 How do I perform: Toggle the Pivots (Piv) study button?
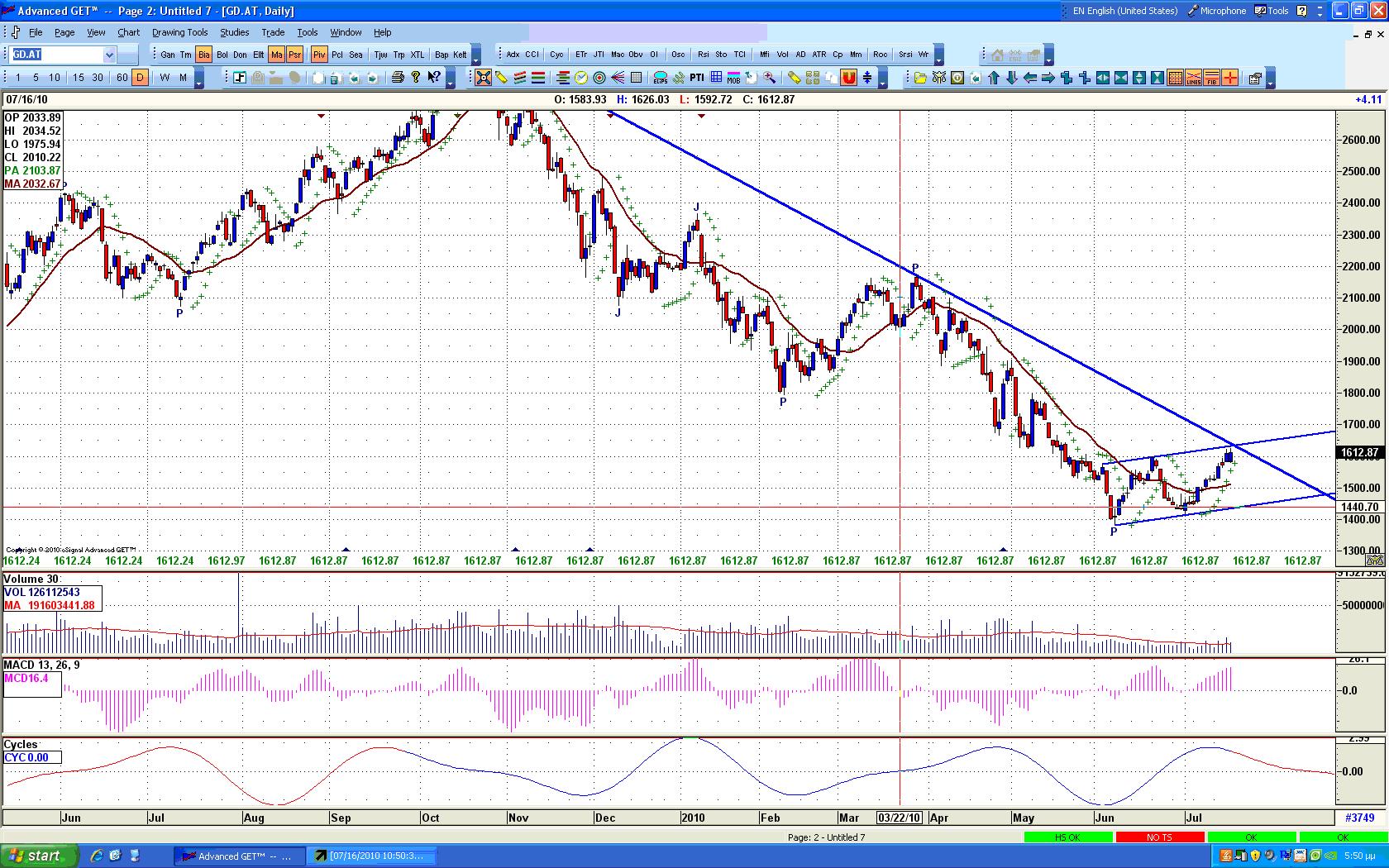[318, 55]
